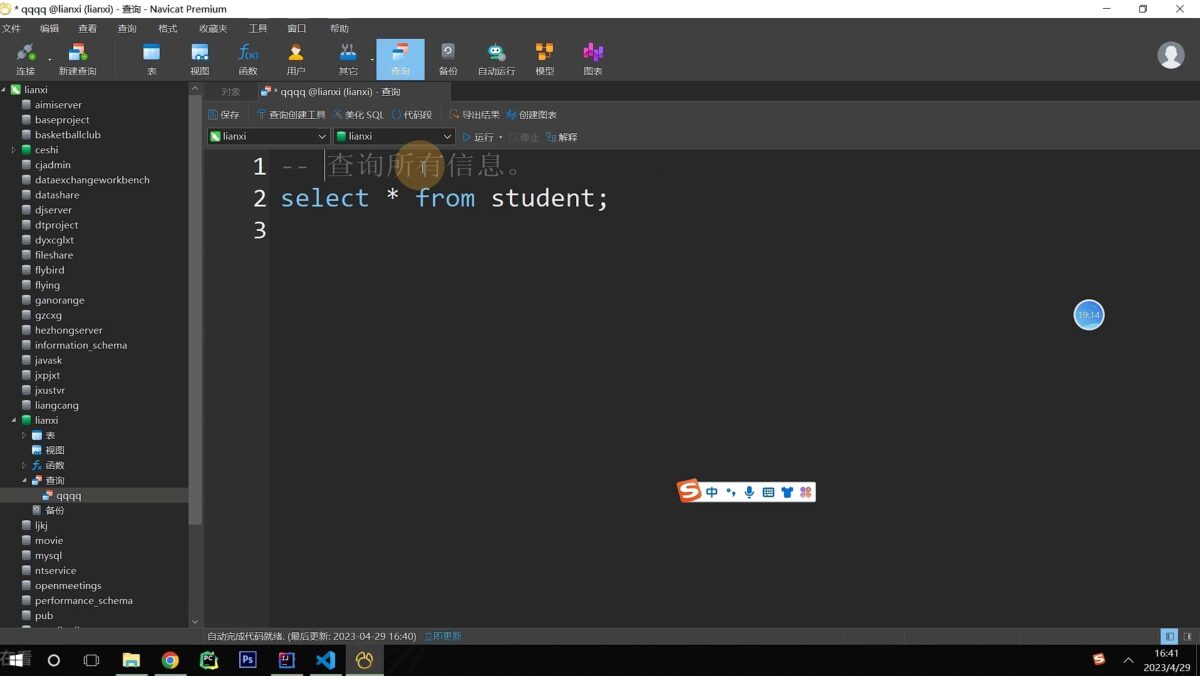The image size is (1200, 676).
Task: Open 查询创建工具 (Query Builder)
Action: point(291,115)
